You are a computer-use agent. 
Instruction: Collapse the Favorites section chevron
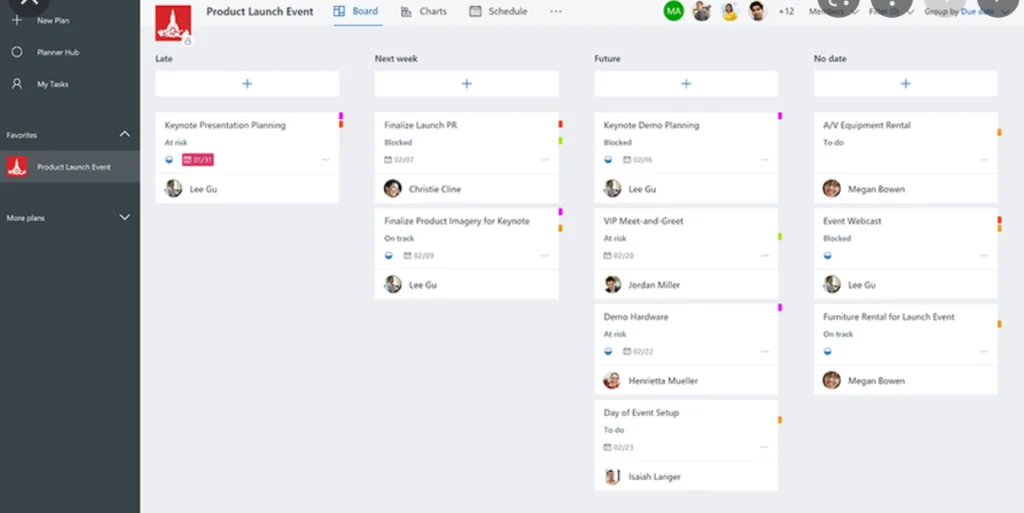pos(125,134)
